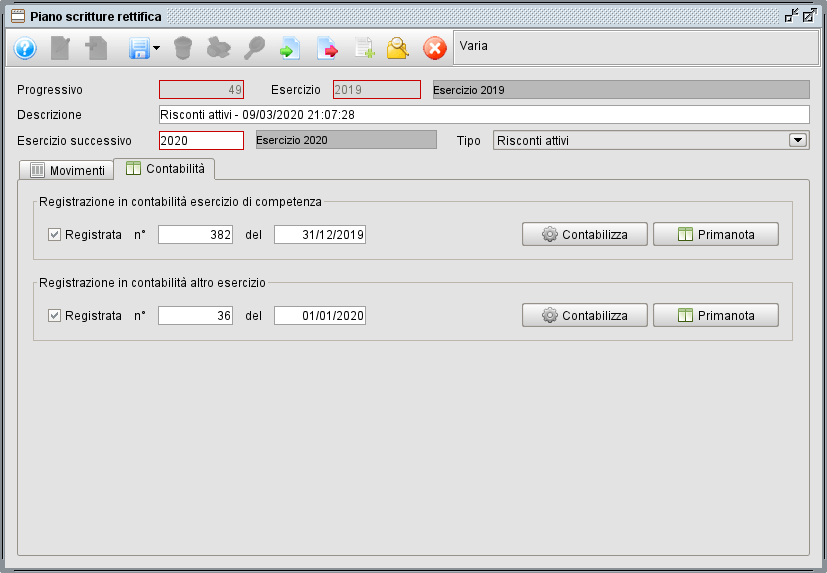Click the greyed trash bin delete icon
Image resolution: width=827 pixels, height=573 pixels.
click(183, 49)
